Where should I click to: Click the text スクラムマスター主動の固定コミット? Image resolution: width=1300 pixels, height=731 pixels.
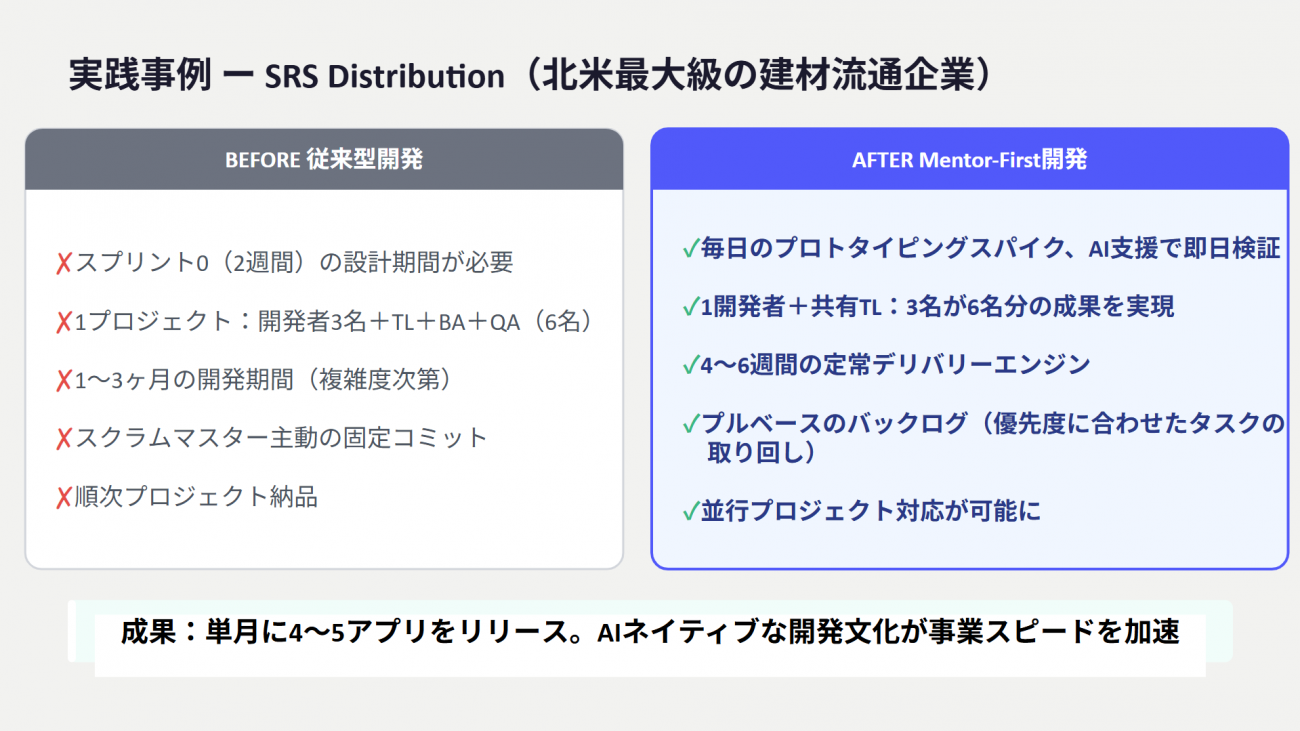pos(281,438)
